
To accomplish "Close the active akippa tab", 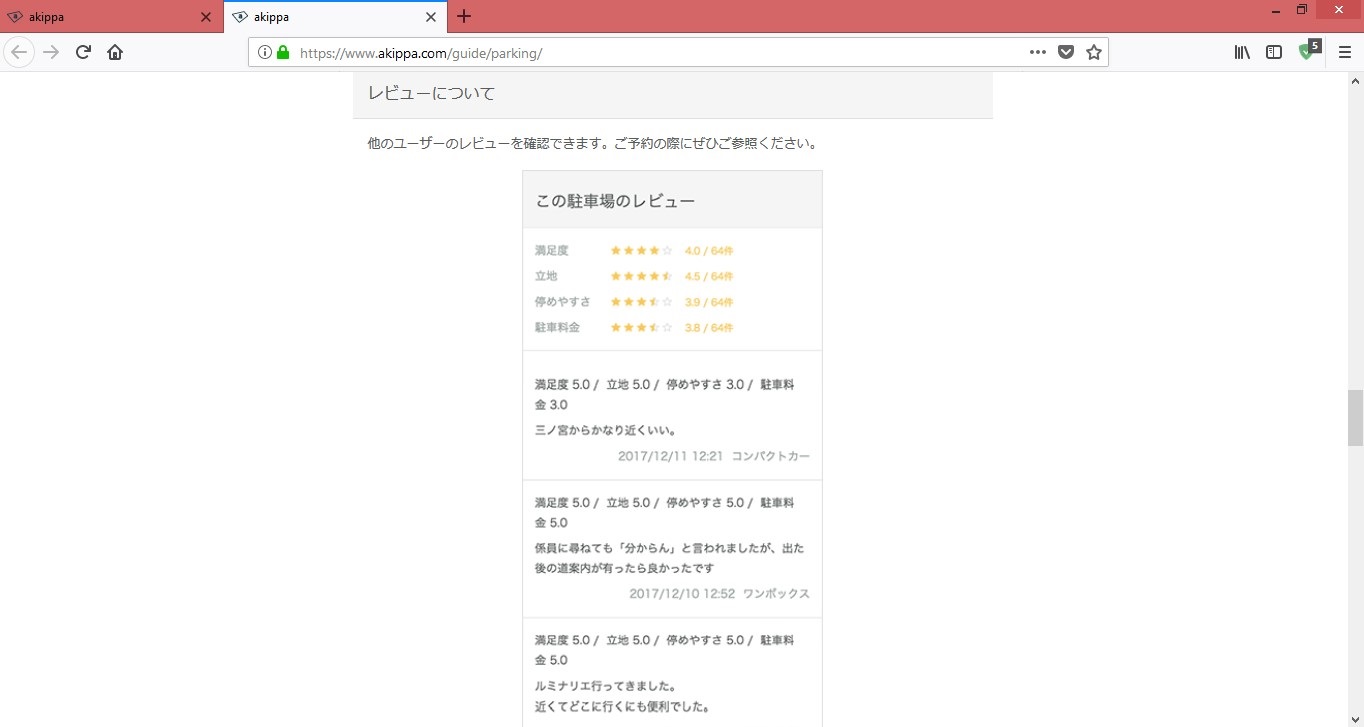I will (x=431, y=17).
